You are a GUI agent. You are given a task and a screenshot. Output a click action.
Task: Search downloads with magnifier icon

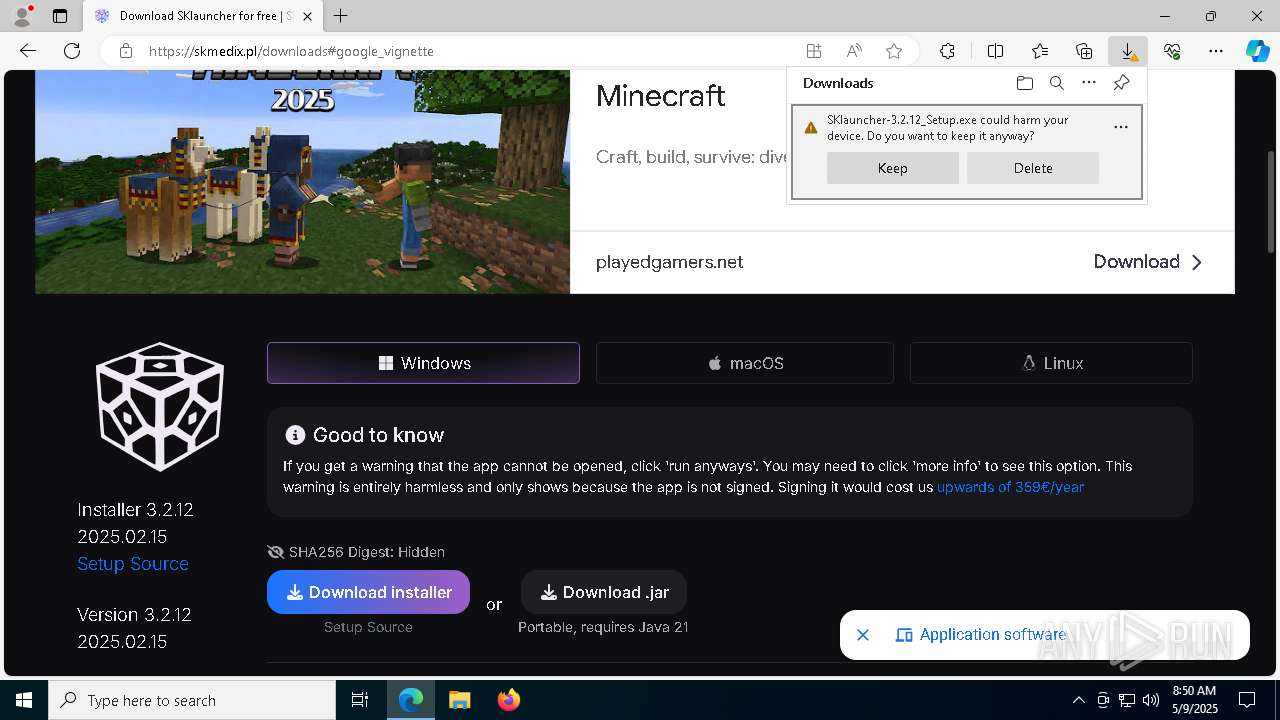[1056, 83]
